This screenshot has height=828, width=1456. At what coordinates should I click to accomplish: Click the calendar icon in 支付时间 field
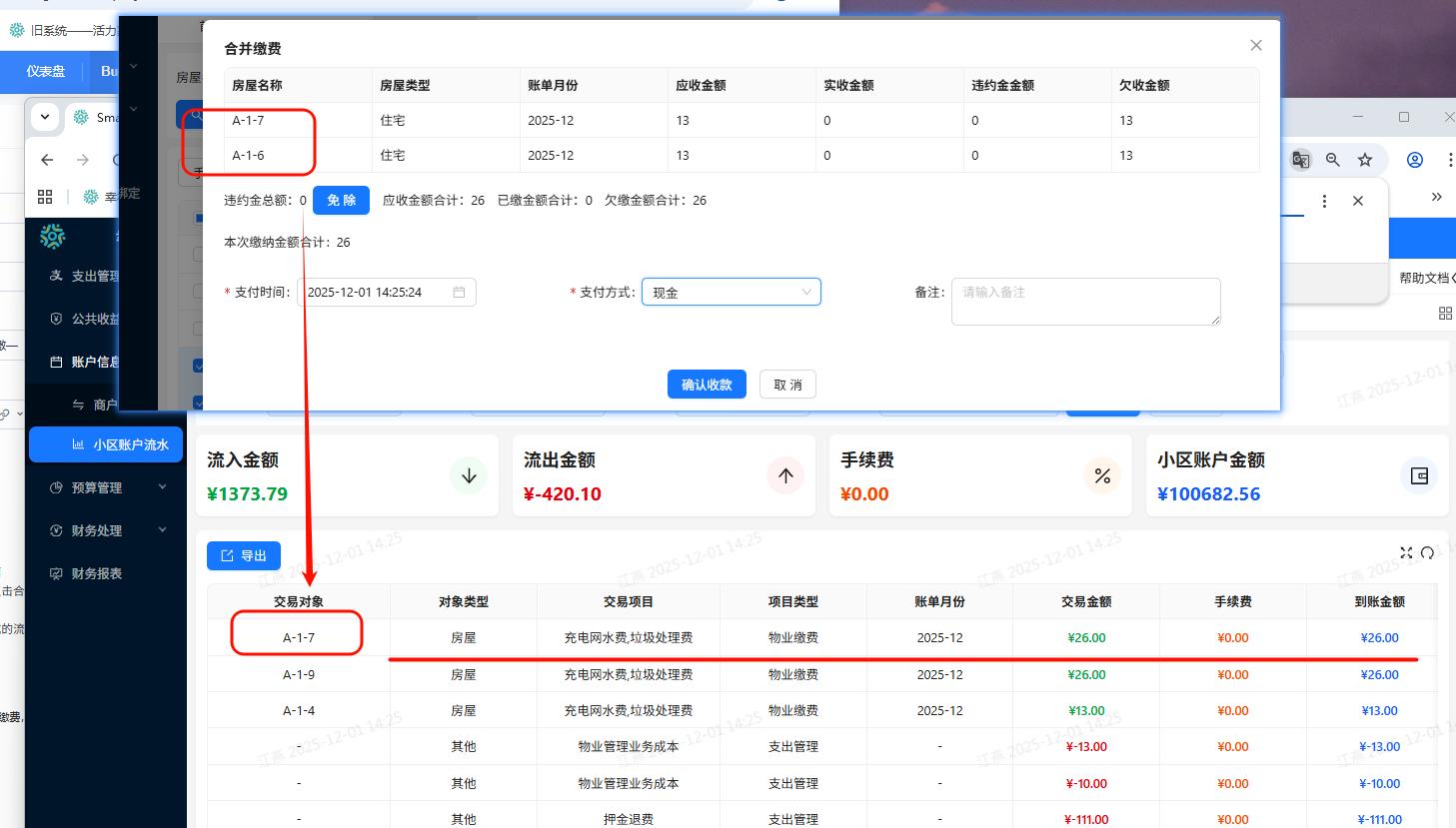click(x=459, y=293)
